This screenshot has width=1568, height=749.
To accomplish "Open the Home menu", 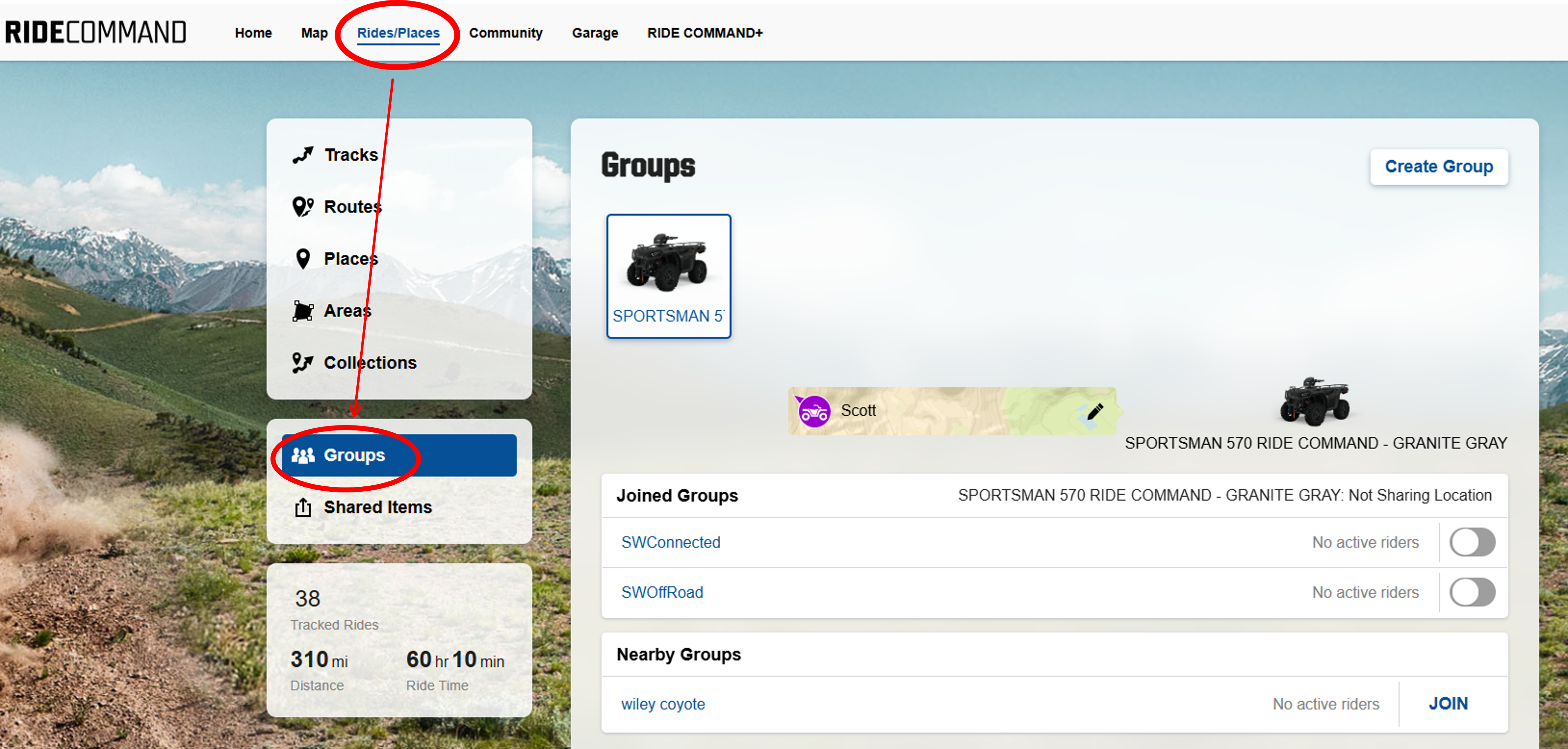I will point(253,33).
